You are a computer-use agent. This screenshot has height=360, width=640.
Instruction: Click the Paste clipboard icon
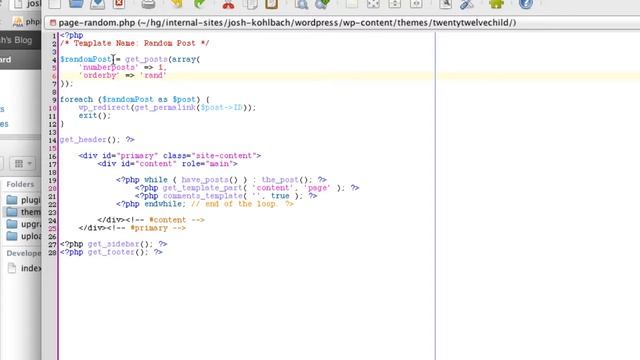coord(271,4)
